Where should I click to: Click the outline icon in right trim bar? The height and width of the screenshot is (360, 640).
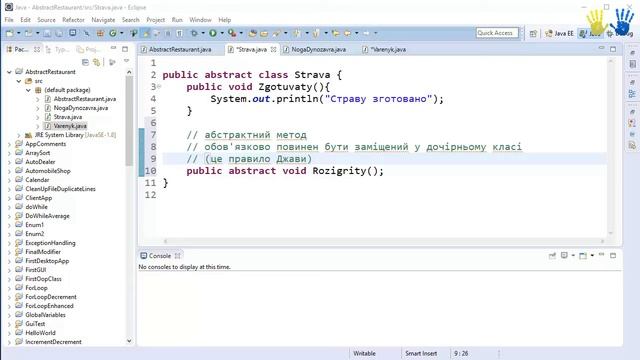coord(632,94)
